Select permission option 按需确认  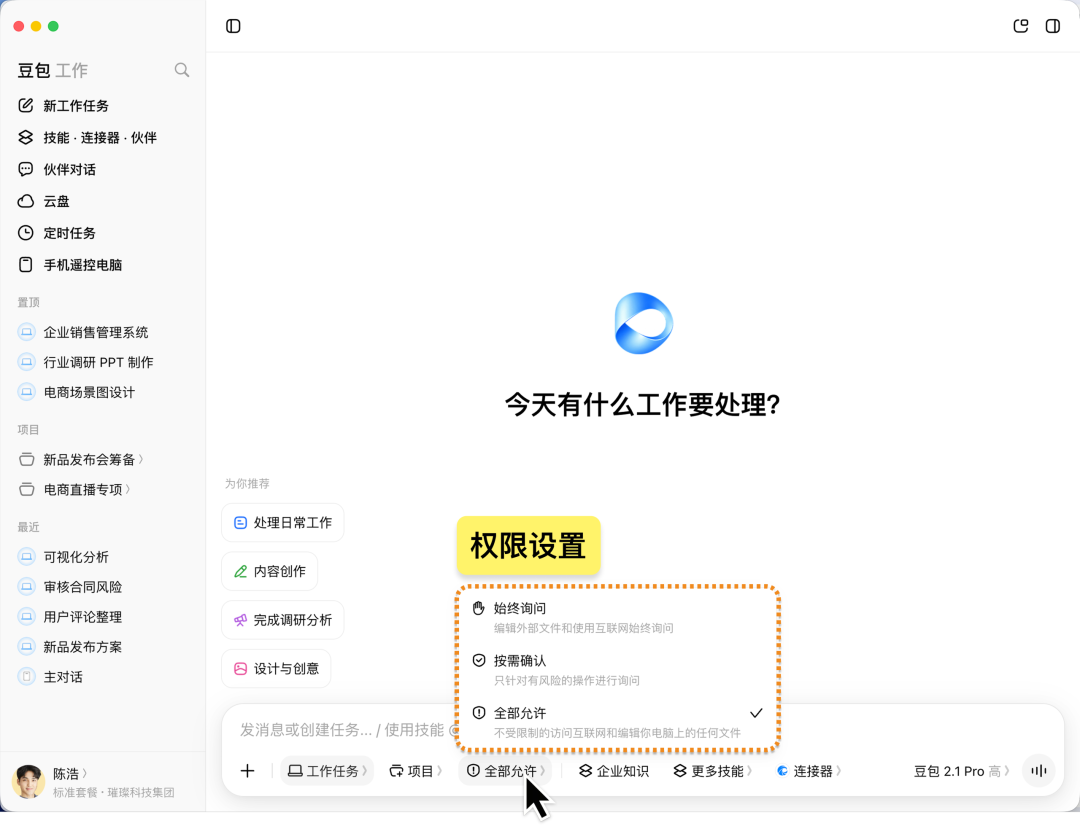coord(617,670)
